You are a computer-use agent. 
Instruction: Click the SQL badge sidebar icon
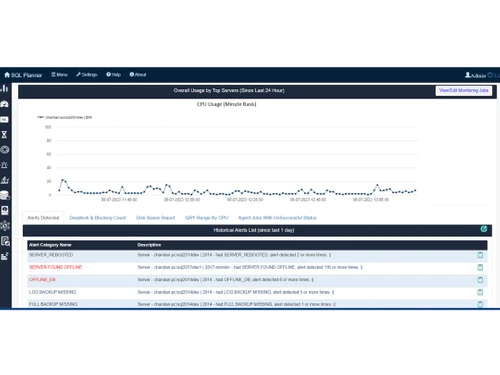point(5,119)
